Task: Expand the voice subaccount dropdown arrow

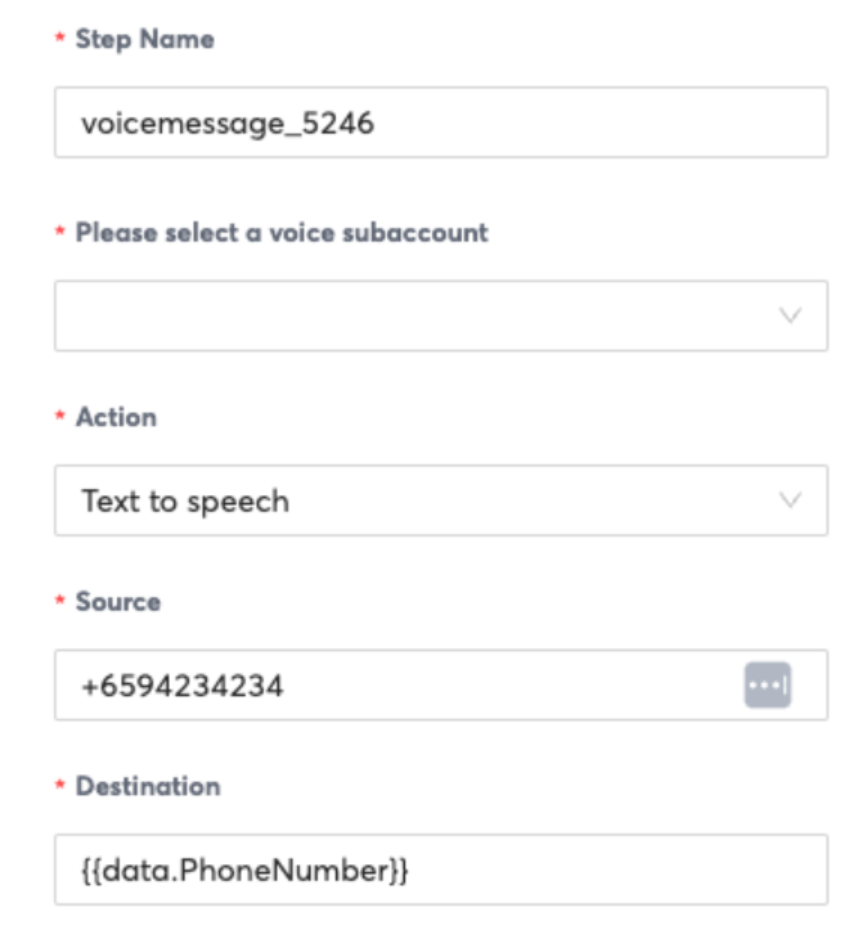Action: pyautogui.click(x=790, y=316)
